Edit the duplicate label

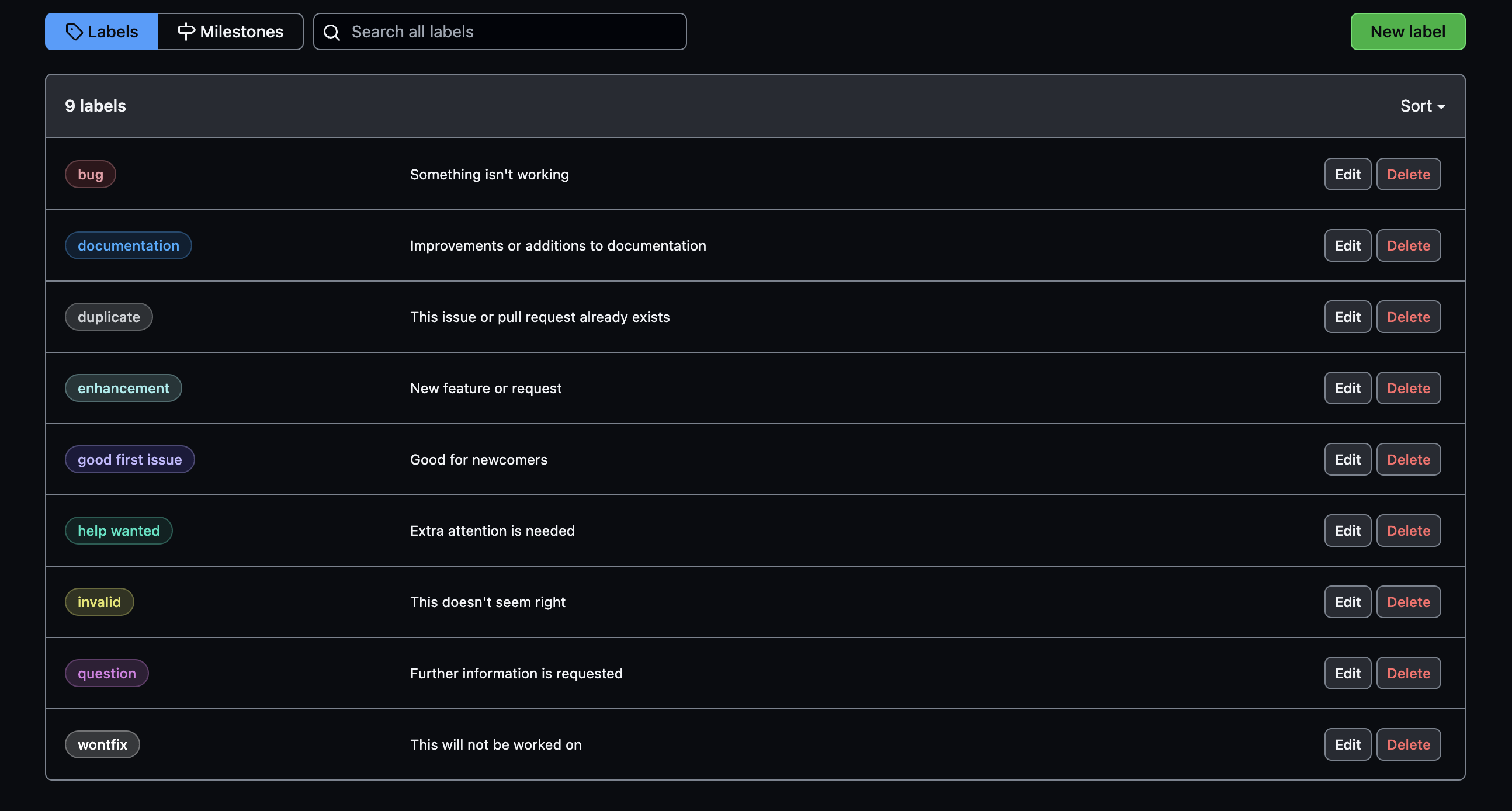pyautogui.click(x=1347, y=317)
